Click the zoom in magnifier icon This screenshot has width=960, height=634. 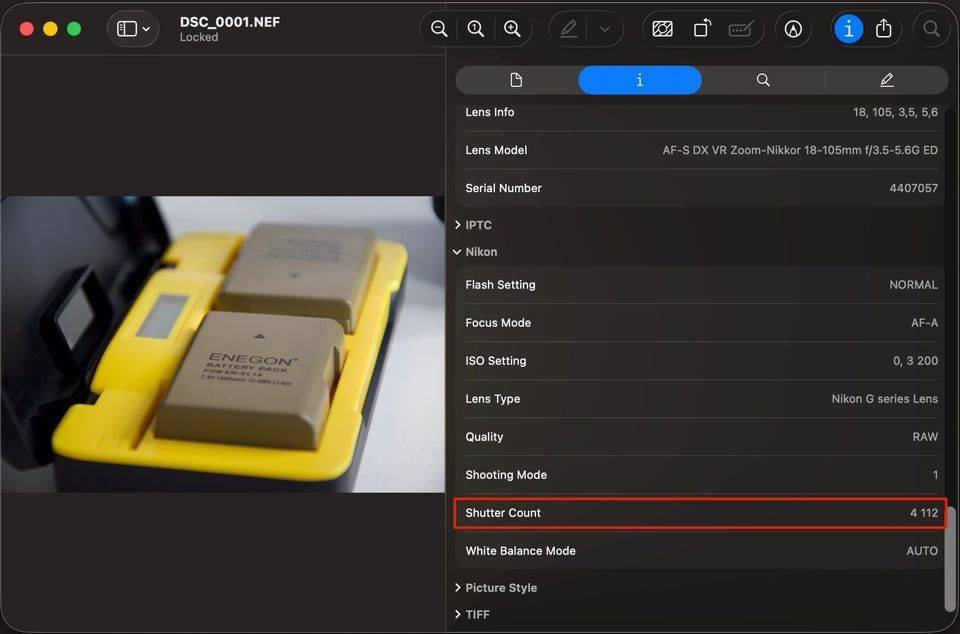tap(512, 29)
